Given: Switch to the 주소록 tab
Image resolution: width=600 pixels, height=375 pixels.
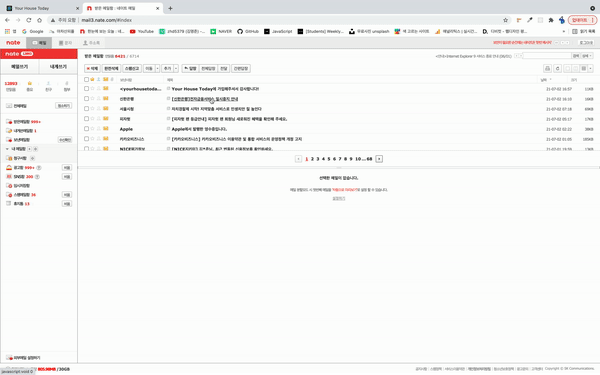Looking at the screenshot, I should (x=91, y=42).
